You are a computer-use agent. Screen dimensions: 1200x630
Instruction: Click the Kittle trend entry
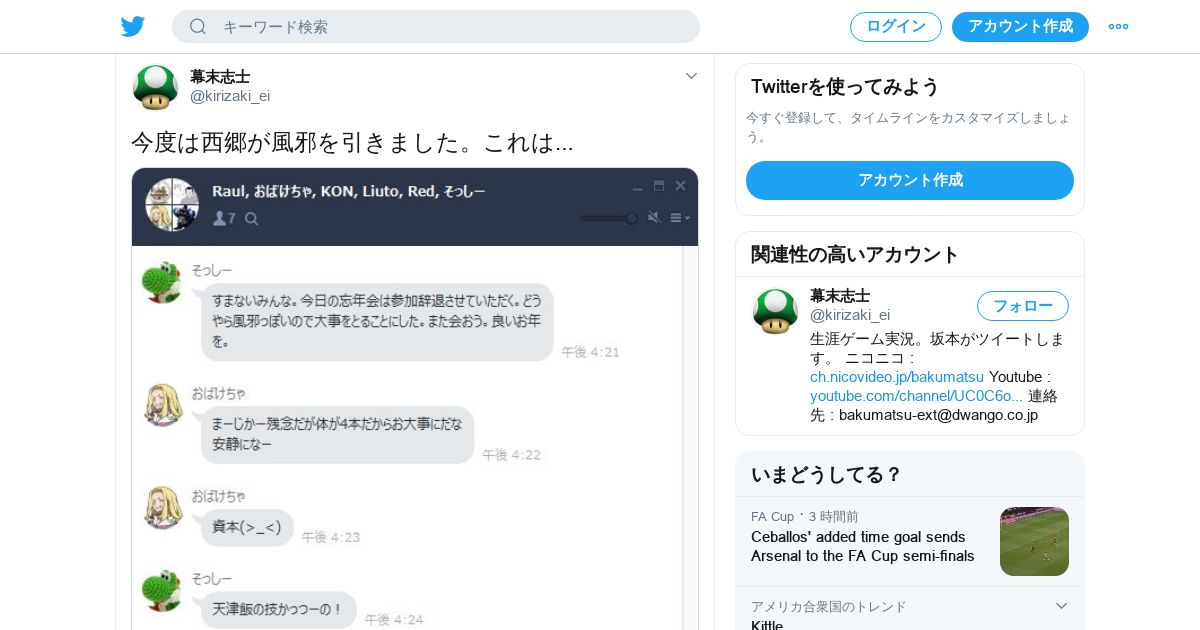767,624
